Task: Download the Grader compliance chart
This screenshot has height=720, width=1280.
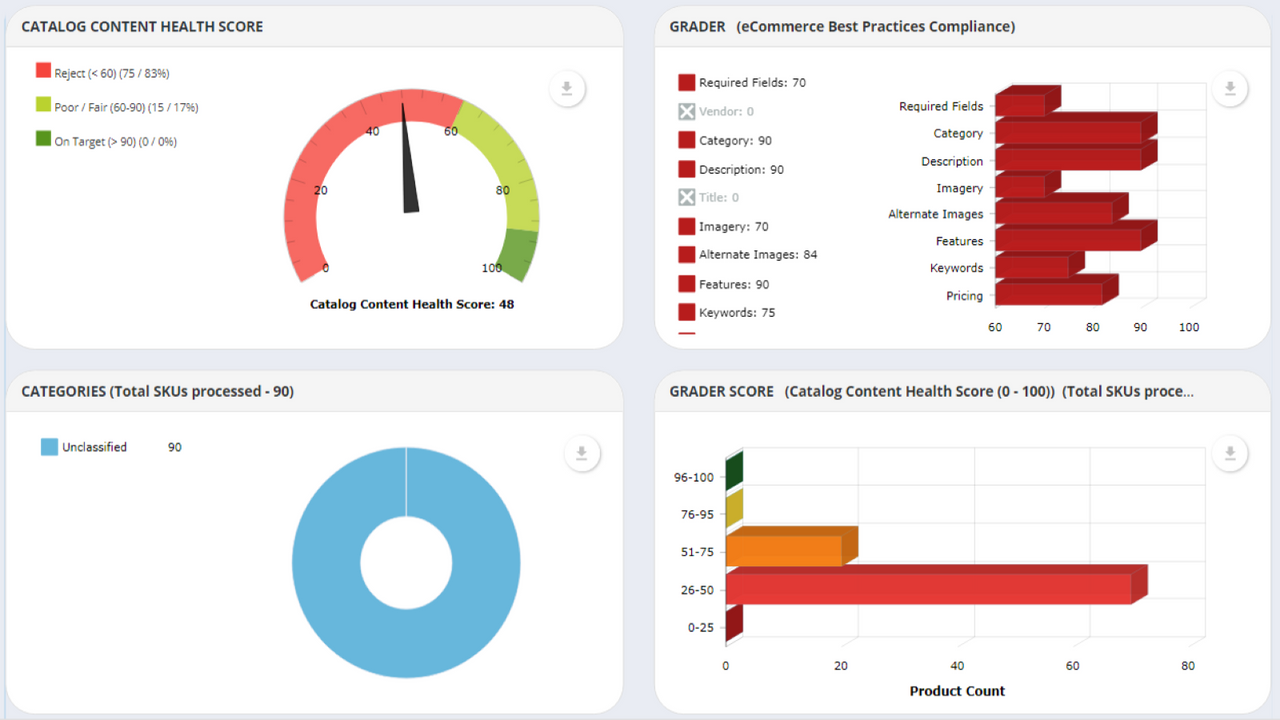Action: coord(1230,89)
